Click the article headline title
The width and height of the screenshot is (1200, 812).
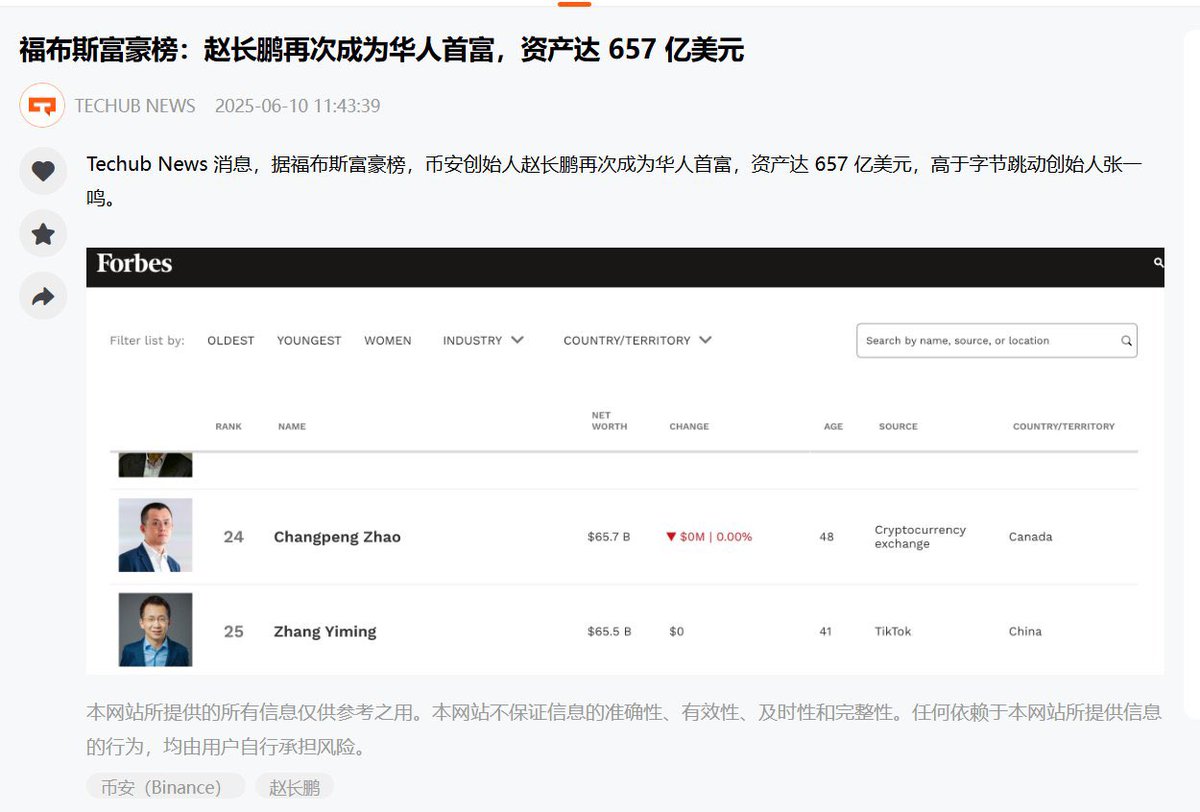pos(381,50)
